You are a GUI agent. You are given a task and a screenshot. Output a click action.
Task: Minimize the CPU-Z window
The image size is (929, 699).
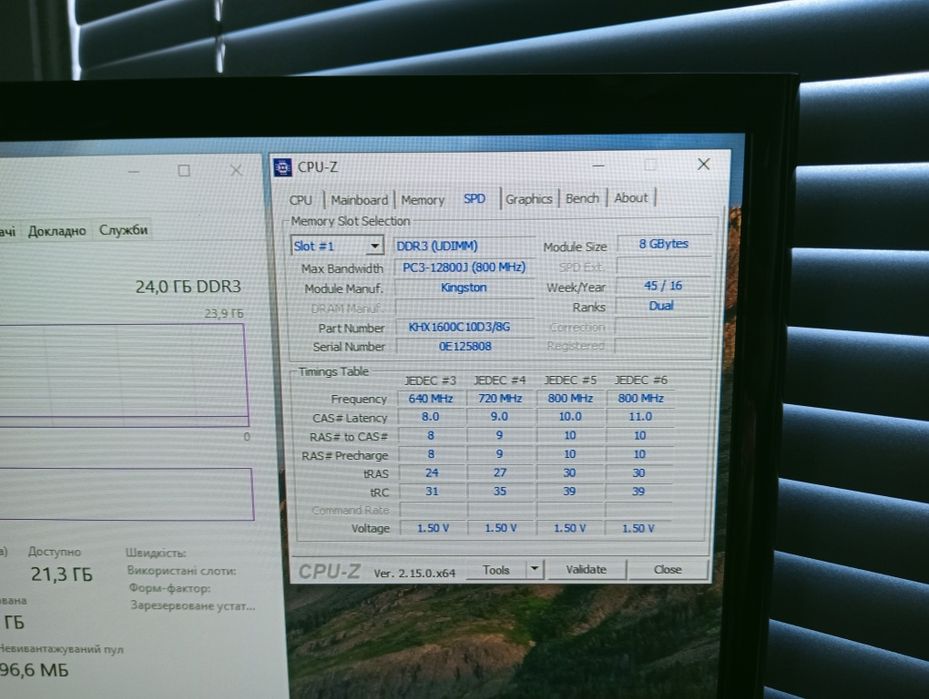click(x=598, y=166)
